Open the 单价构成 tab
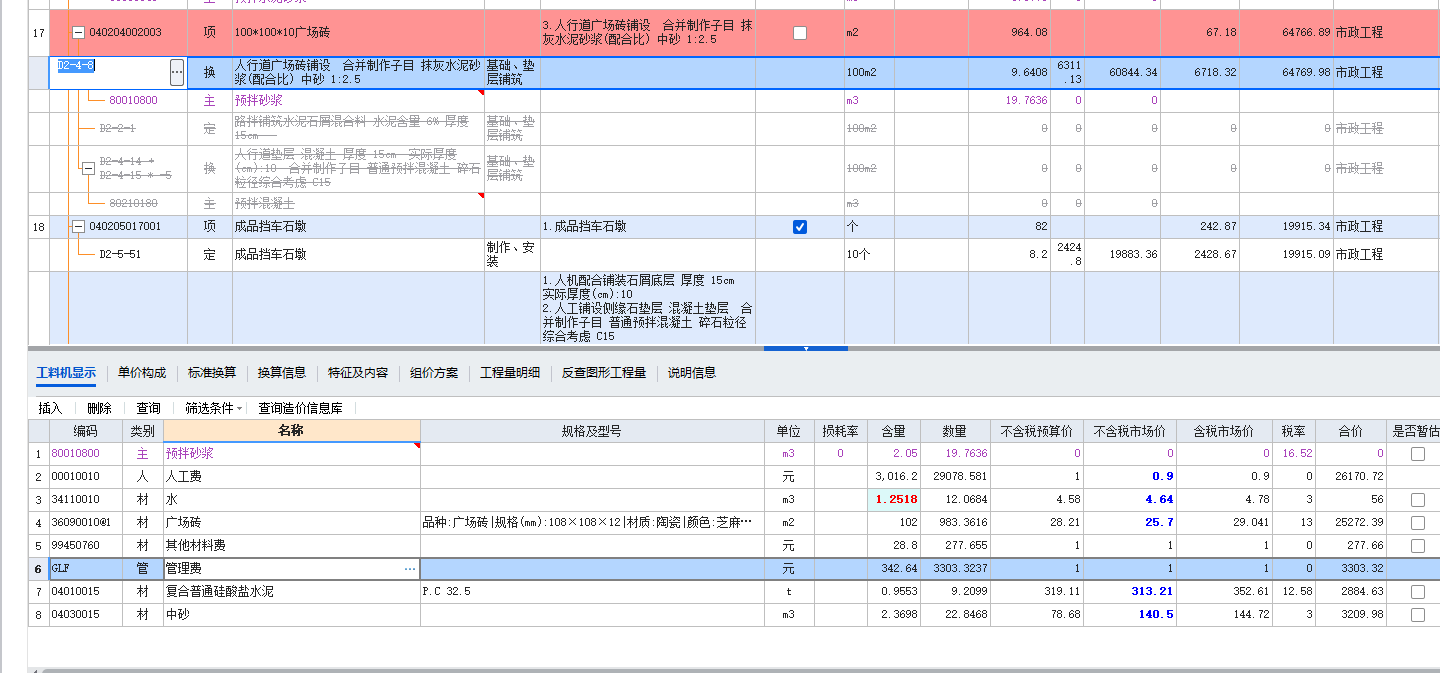 (x=142, y=373)
